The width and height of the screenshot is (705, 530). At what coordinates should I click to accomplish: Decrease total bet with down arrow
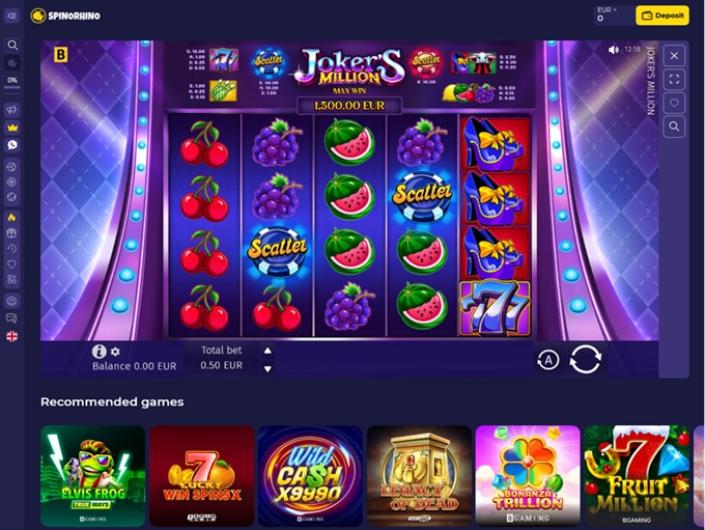268,369
